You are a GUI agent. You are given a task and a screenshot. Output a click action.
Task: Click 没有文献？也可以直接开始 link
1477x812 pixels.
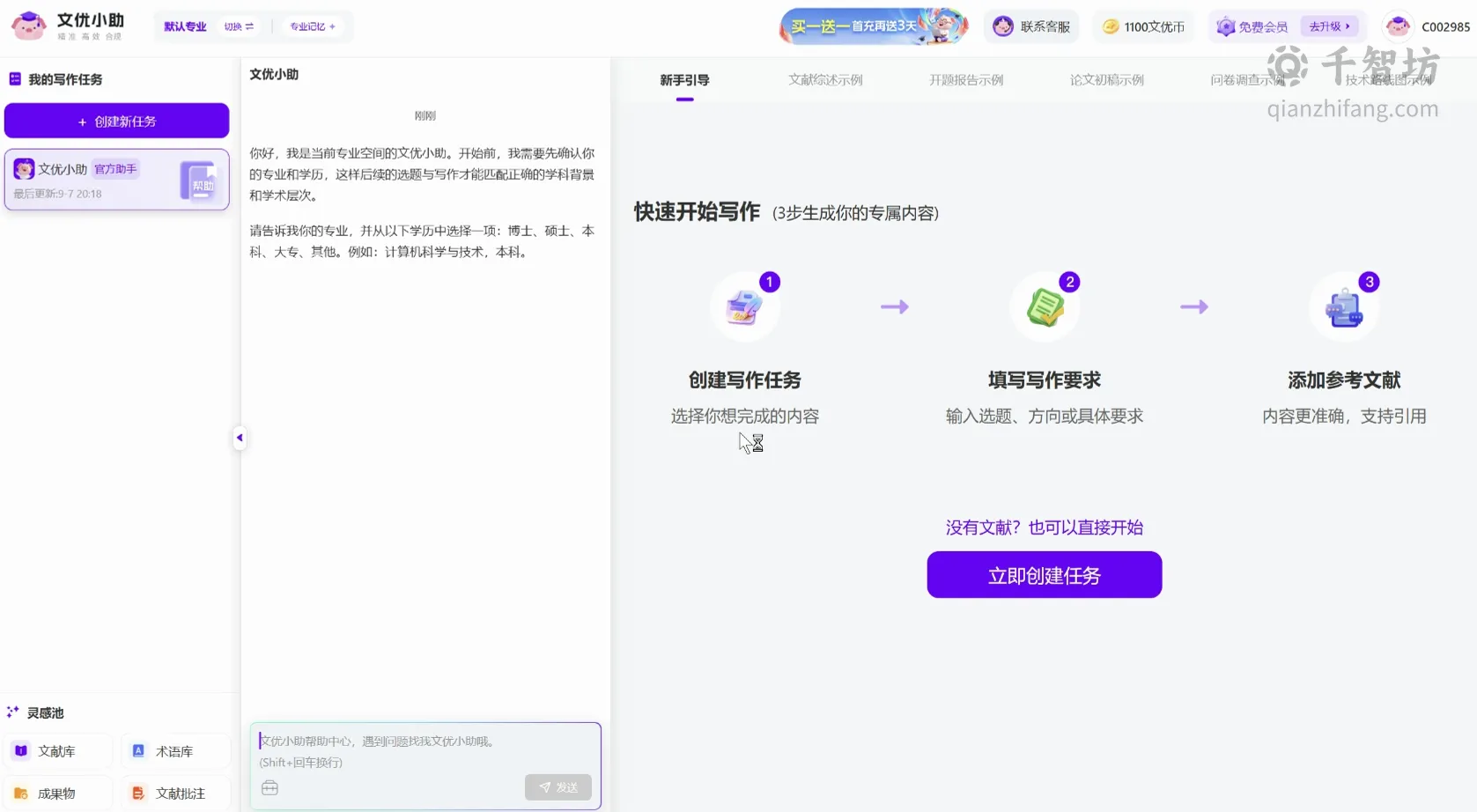click(x=1045, y=528)
